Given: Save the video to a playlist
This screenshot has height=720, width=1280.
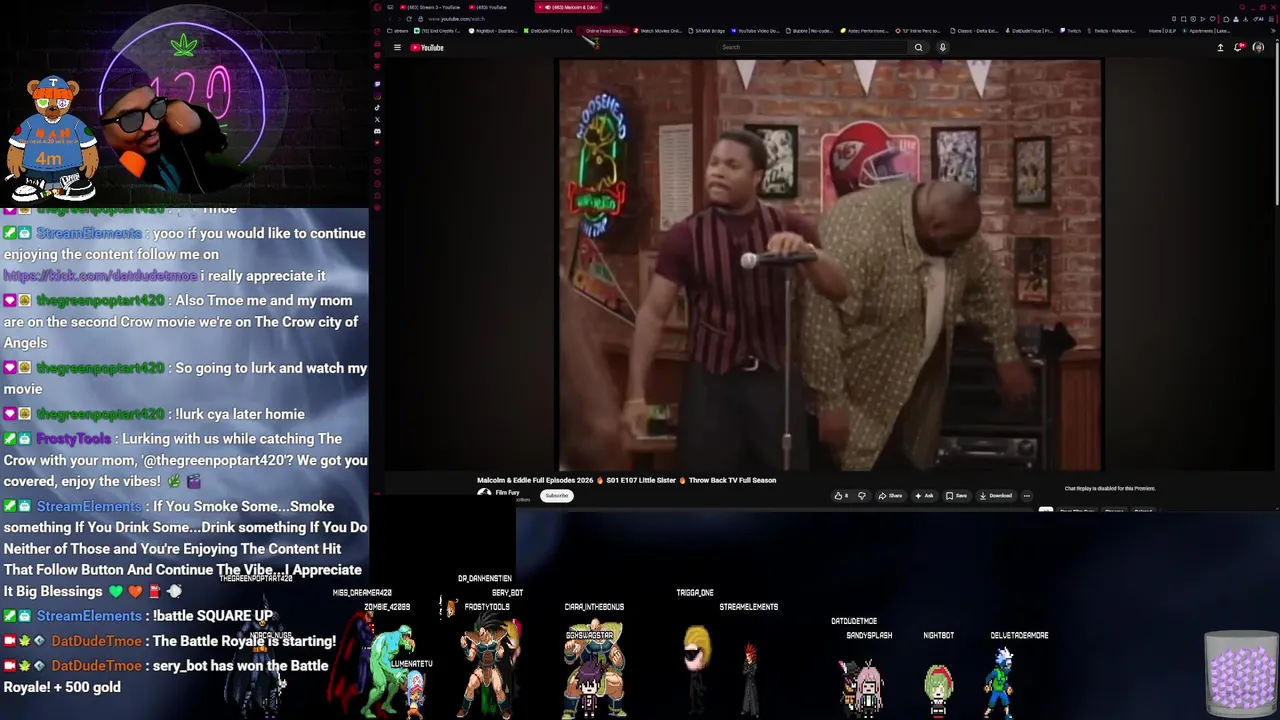Looking at the screenshot, I should pyautogui.click(x=957, y=495).
